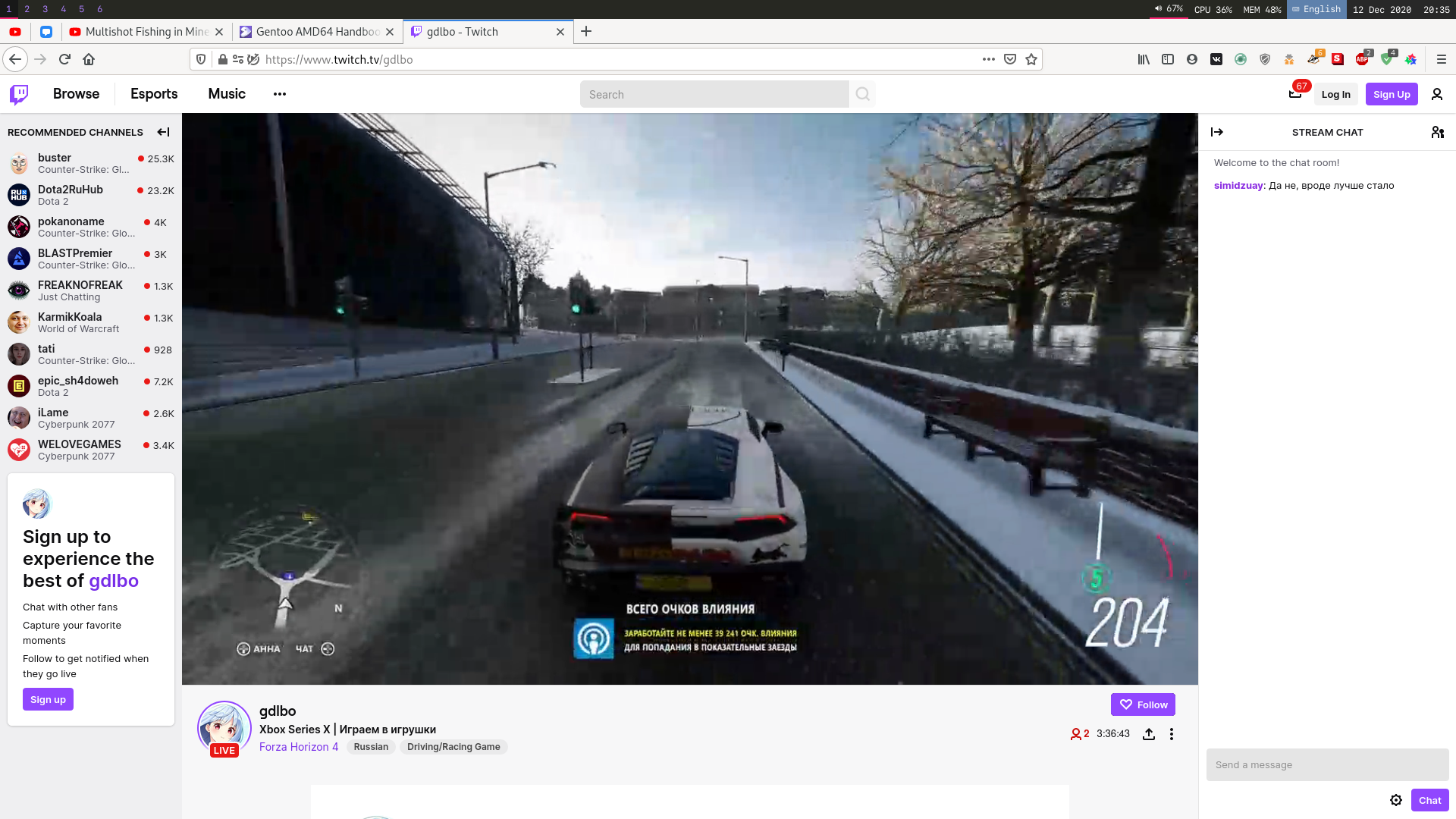This screenshot has width=1456, height=819.
Task: Switch to workspace 2 in top bar
Action: 27,9
